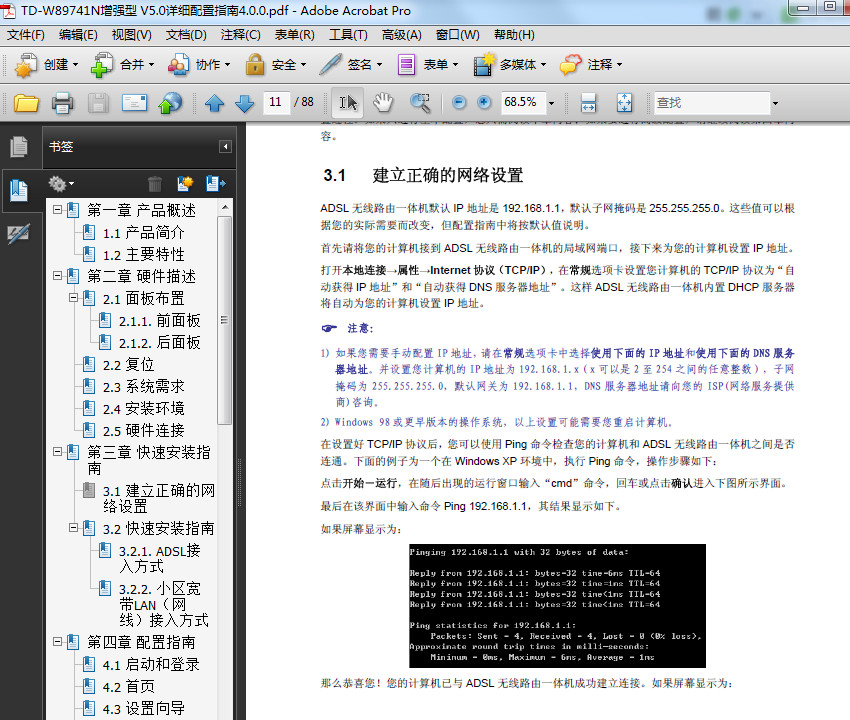
Task: Open the 帮助(H) menu
Action: (514, 35)
